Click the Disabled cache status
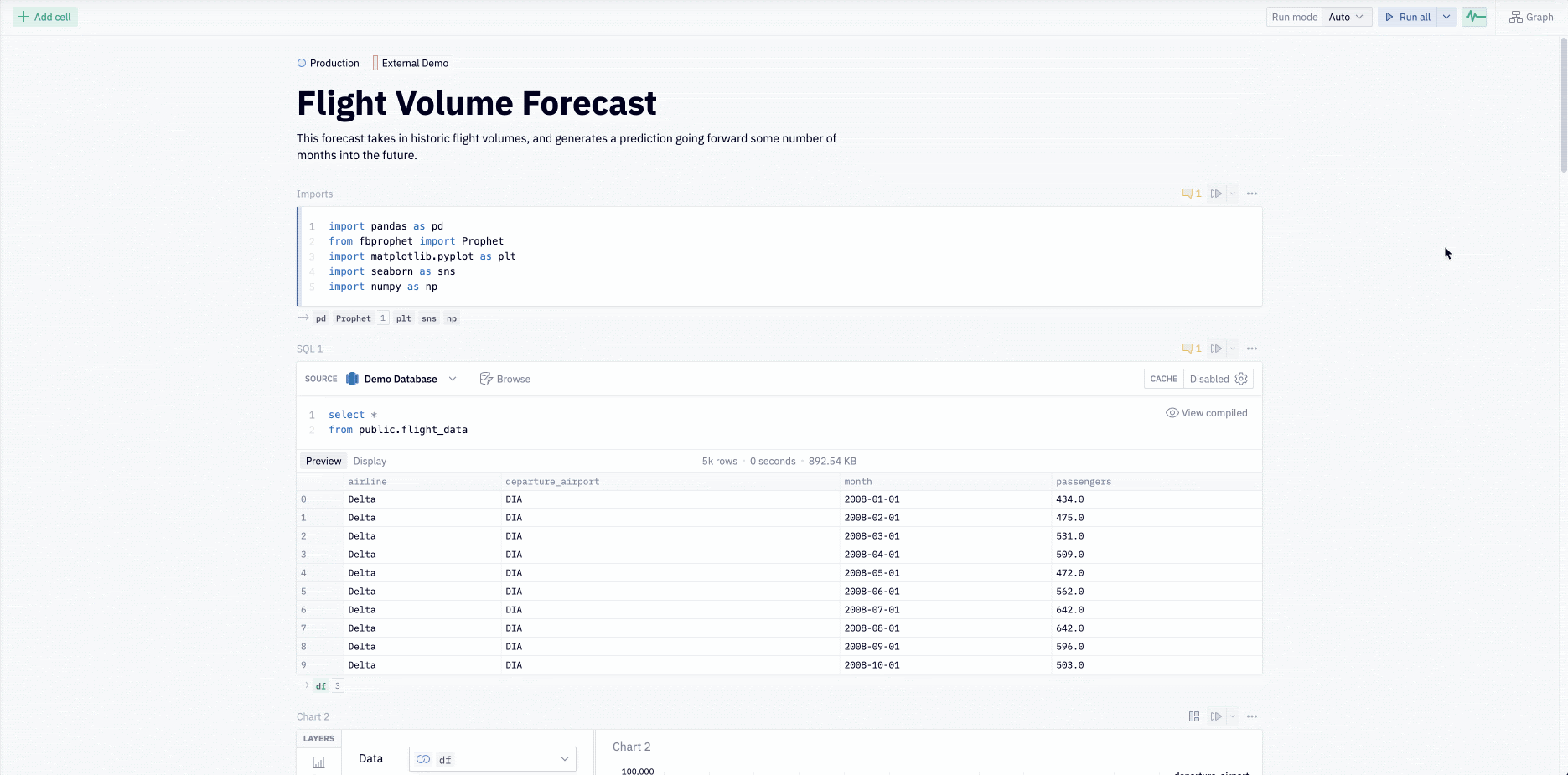The height and width of the screenshot is (775, 1568). (x=1209, y=379)
